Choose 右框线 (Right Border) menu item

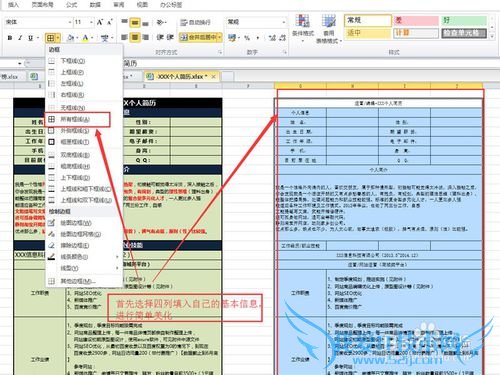(x=84, y=95)
